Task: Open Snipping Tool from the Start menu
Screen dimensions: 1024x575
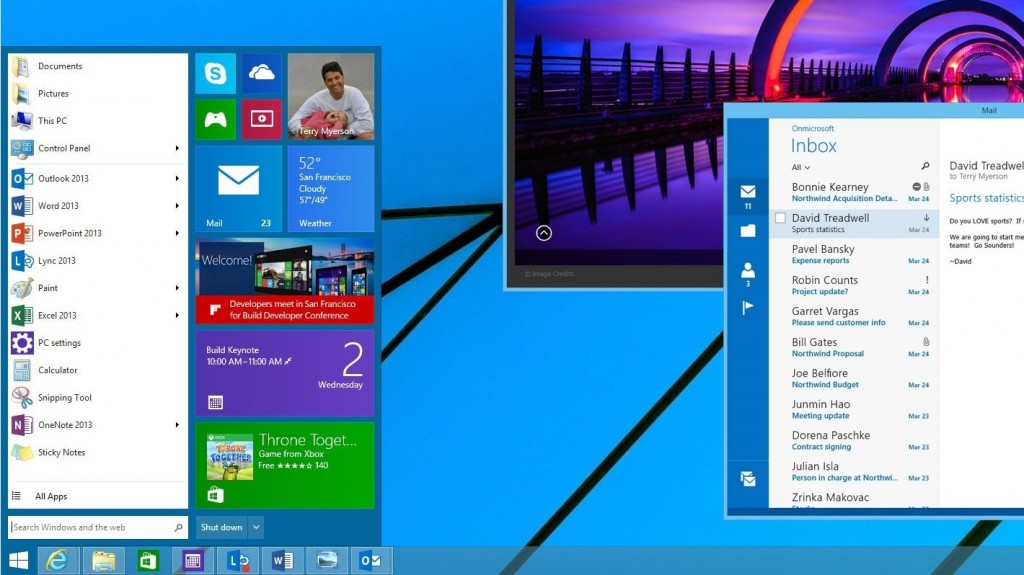Action: 98,398
